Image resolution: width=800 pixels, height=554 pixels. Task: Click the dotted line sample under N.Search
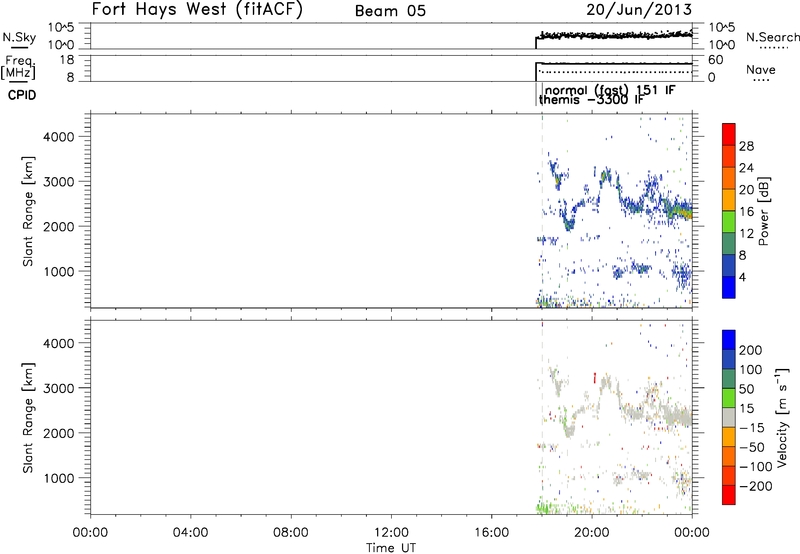pos(774,48)
